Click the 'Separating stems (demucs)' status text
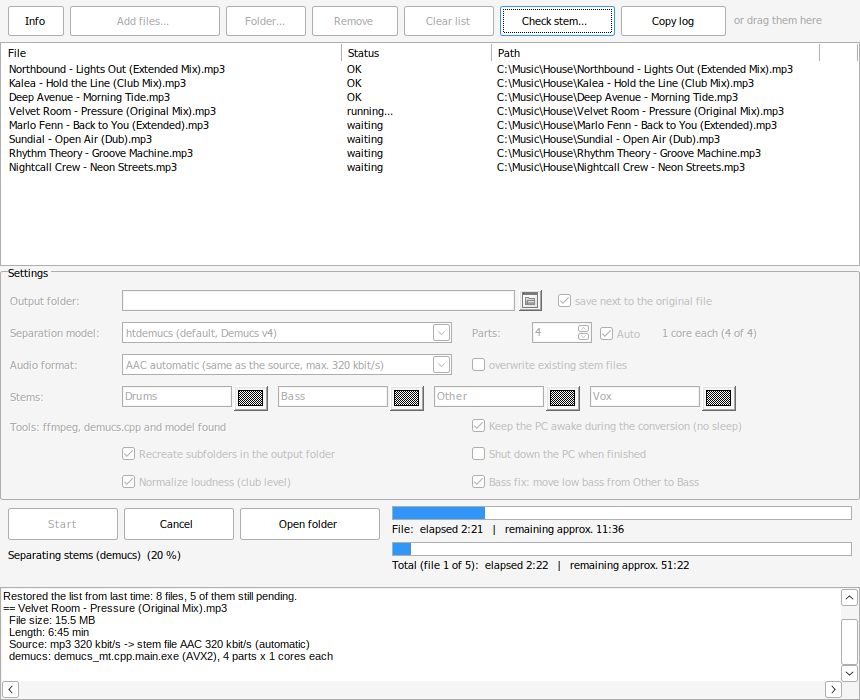Screen dimensions: 860x700 pos(94,555)
